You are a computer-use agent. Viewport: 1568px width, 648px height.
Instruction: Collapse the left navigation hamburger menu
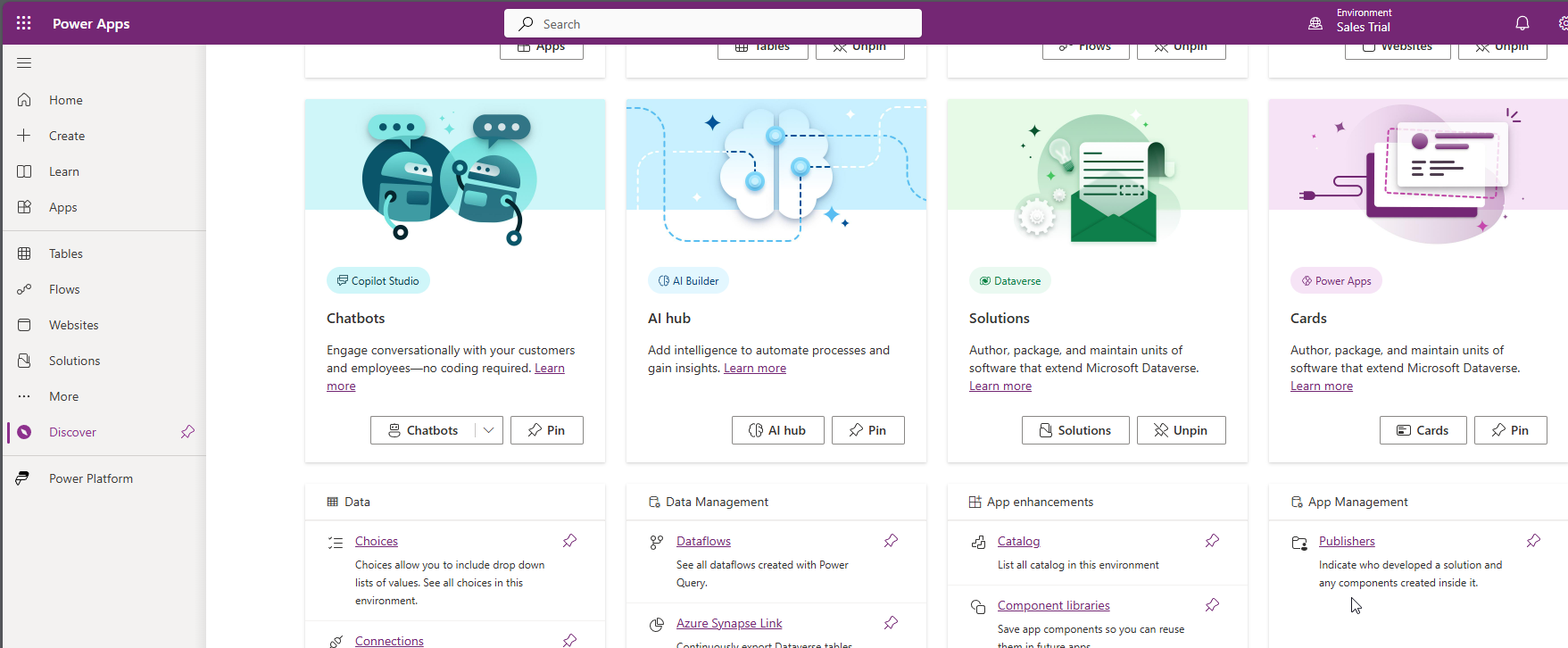click(24, 63)
